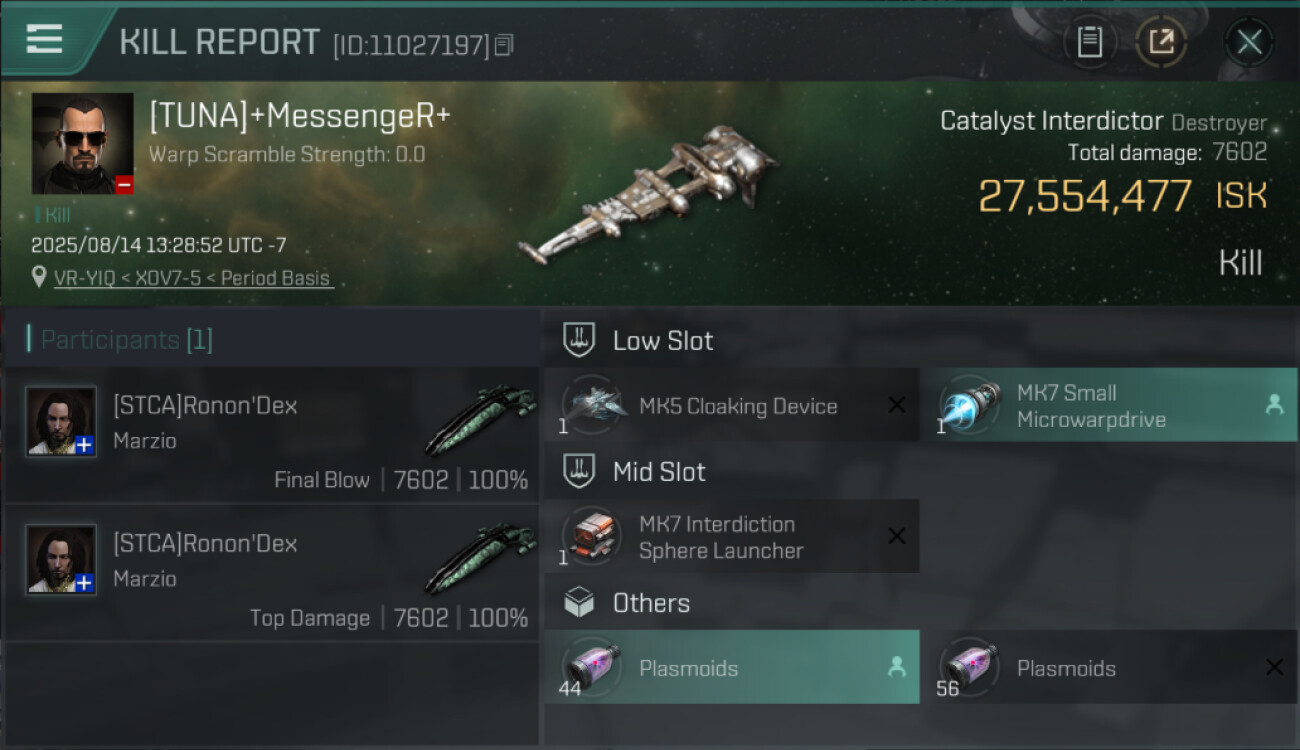Select the Participants tab header

coord(126,340)
